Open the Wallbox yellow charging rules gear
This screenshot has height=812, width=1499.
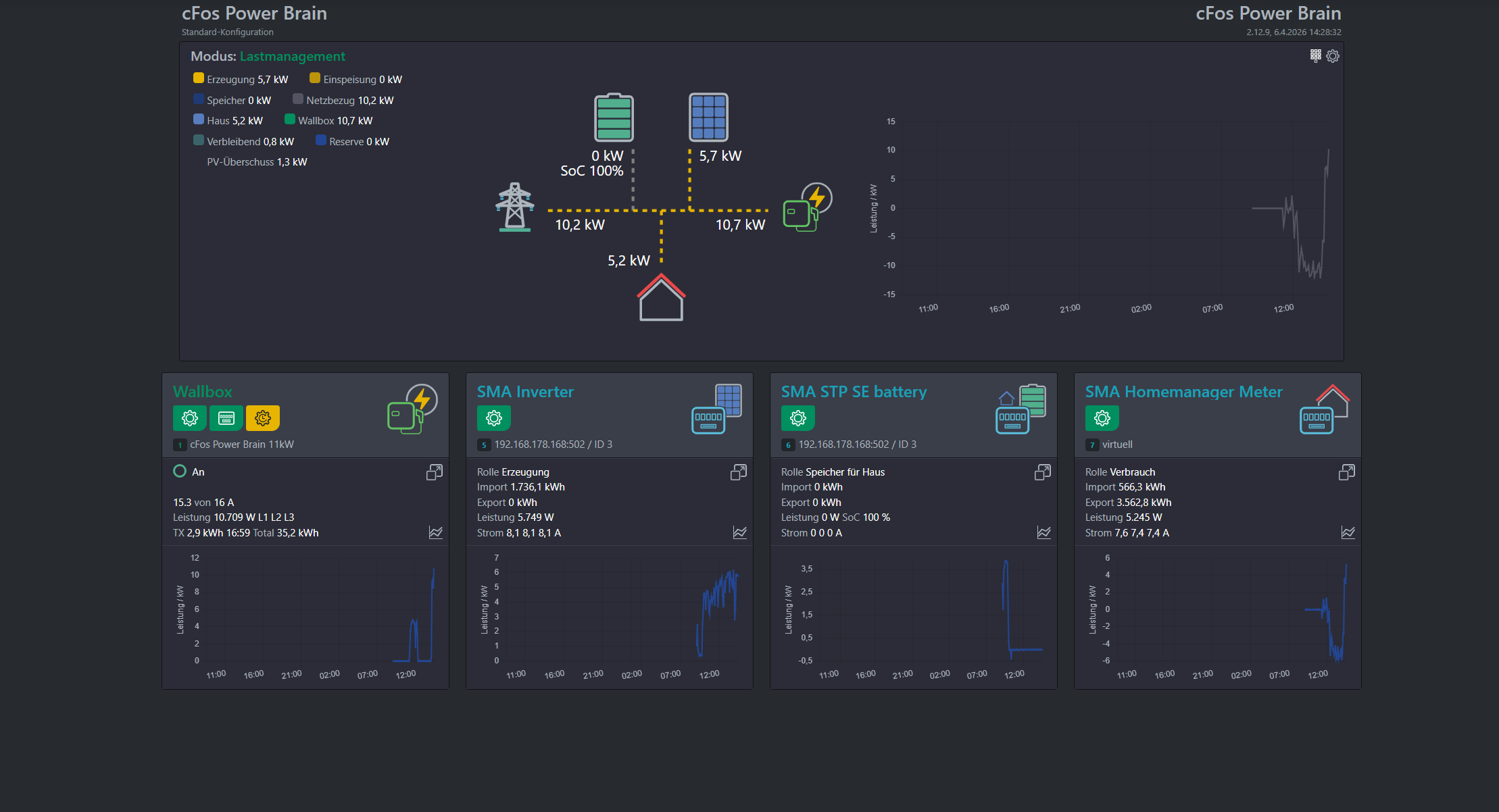[x=263, y=418]
